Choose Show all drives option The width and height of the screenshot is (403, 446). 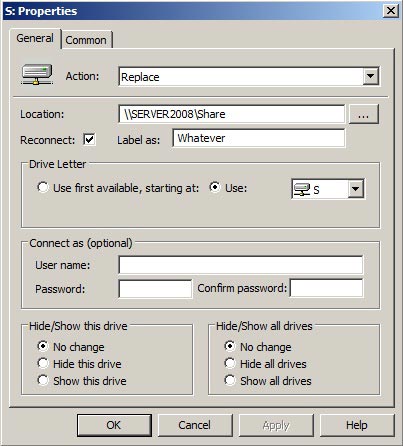(230, 380)
